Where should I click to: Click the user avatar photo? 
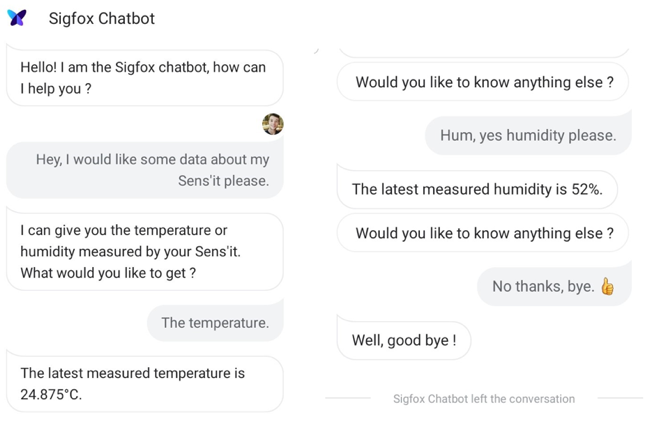pos(273,124)
